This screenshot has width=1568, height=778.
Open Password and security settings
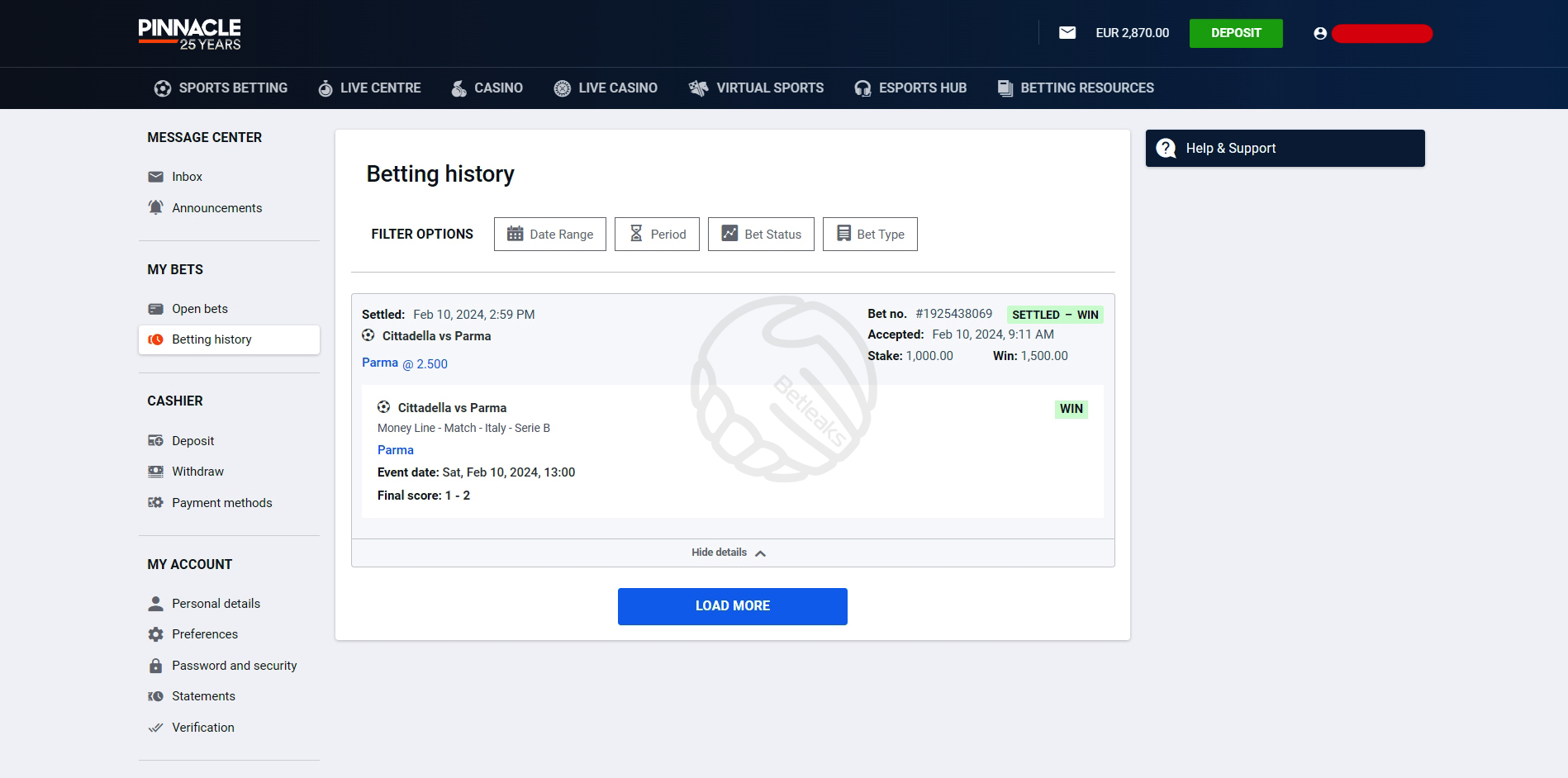(234, 666)
